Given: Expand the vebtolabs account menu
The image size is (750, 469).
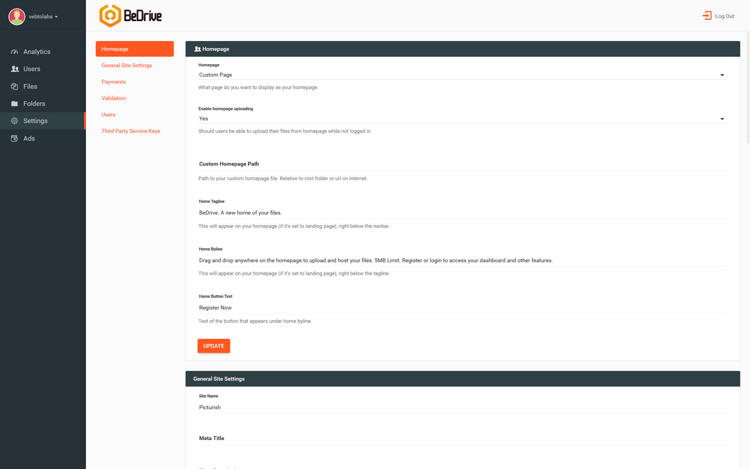Looking at the screenshot, I should 43,17.
